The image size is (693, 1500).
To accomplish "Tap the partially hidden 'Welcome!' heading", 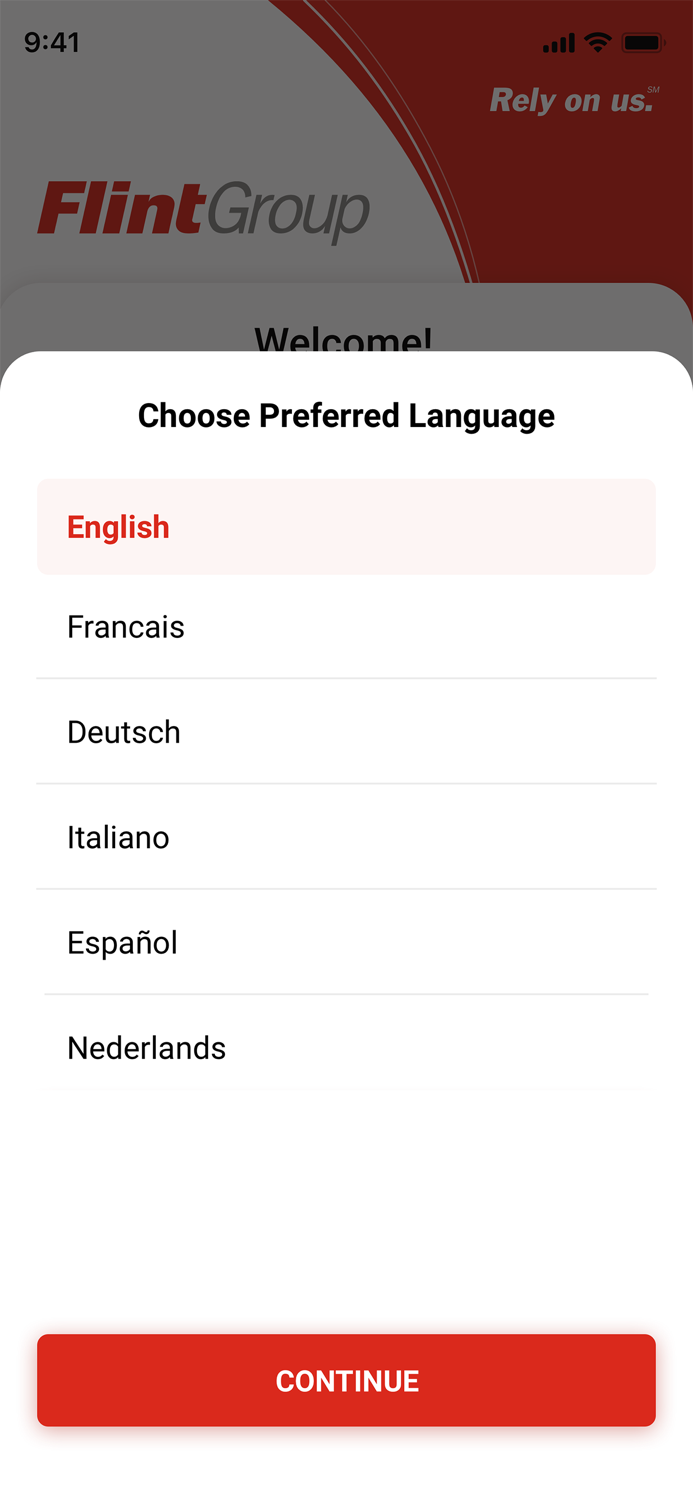I will [343, 338].
